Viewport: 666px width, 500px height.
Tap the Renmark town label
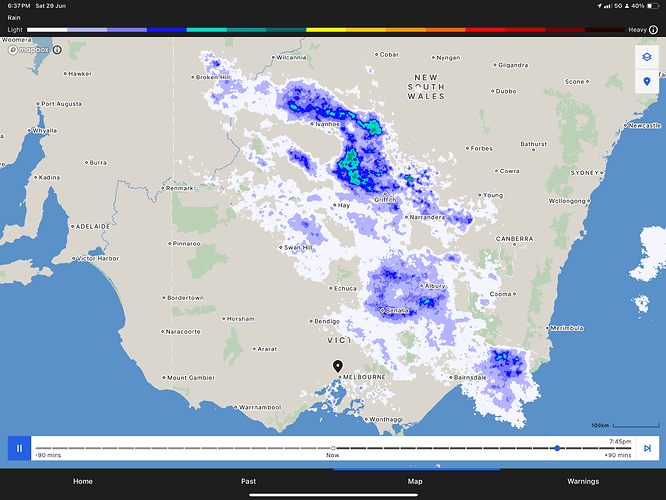click(180, 188)
